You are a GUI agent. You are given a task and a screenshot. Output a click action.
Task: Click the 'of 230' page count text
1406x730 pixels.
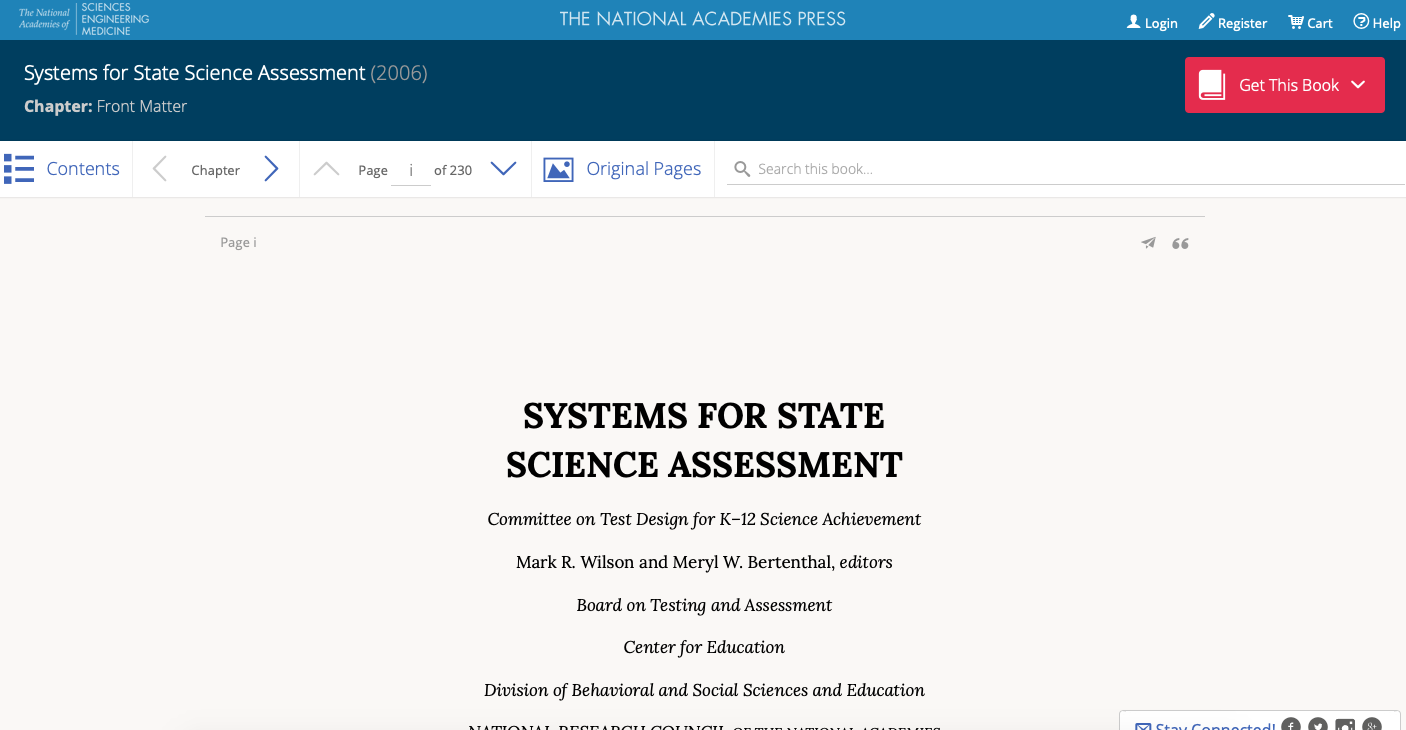click(x=453, y=170)
